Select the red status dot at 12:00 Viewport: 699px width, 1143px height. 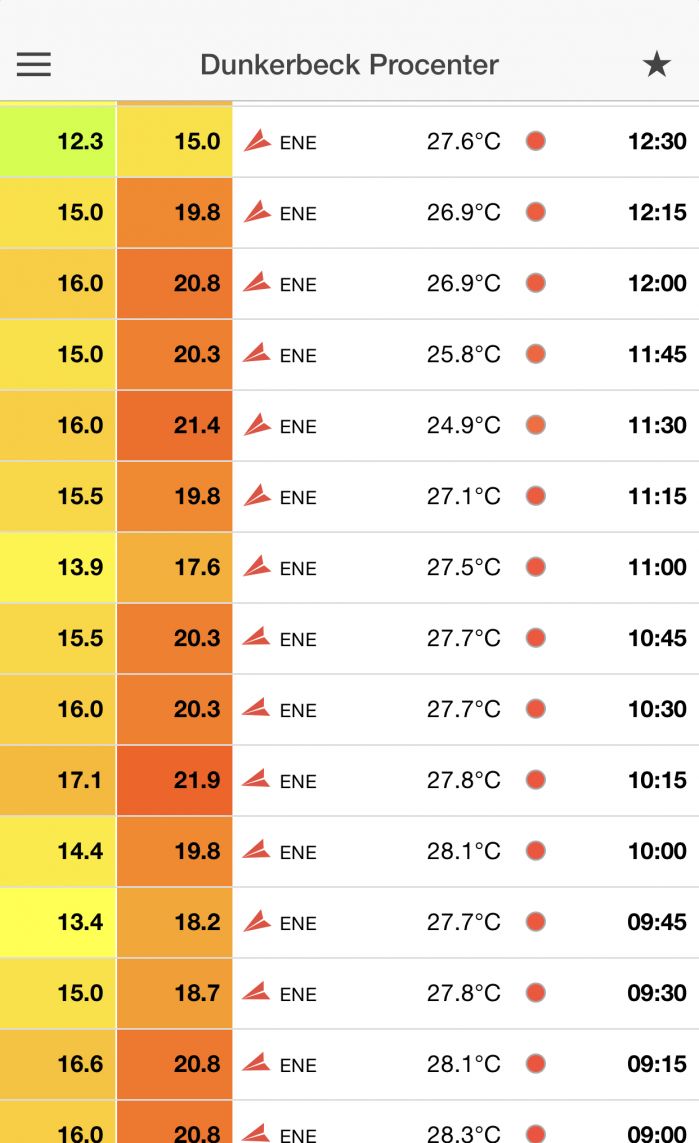[x=536, y=283]
